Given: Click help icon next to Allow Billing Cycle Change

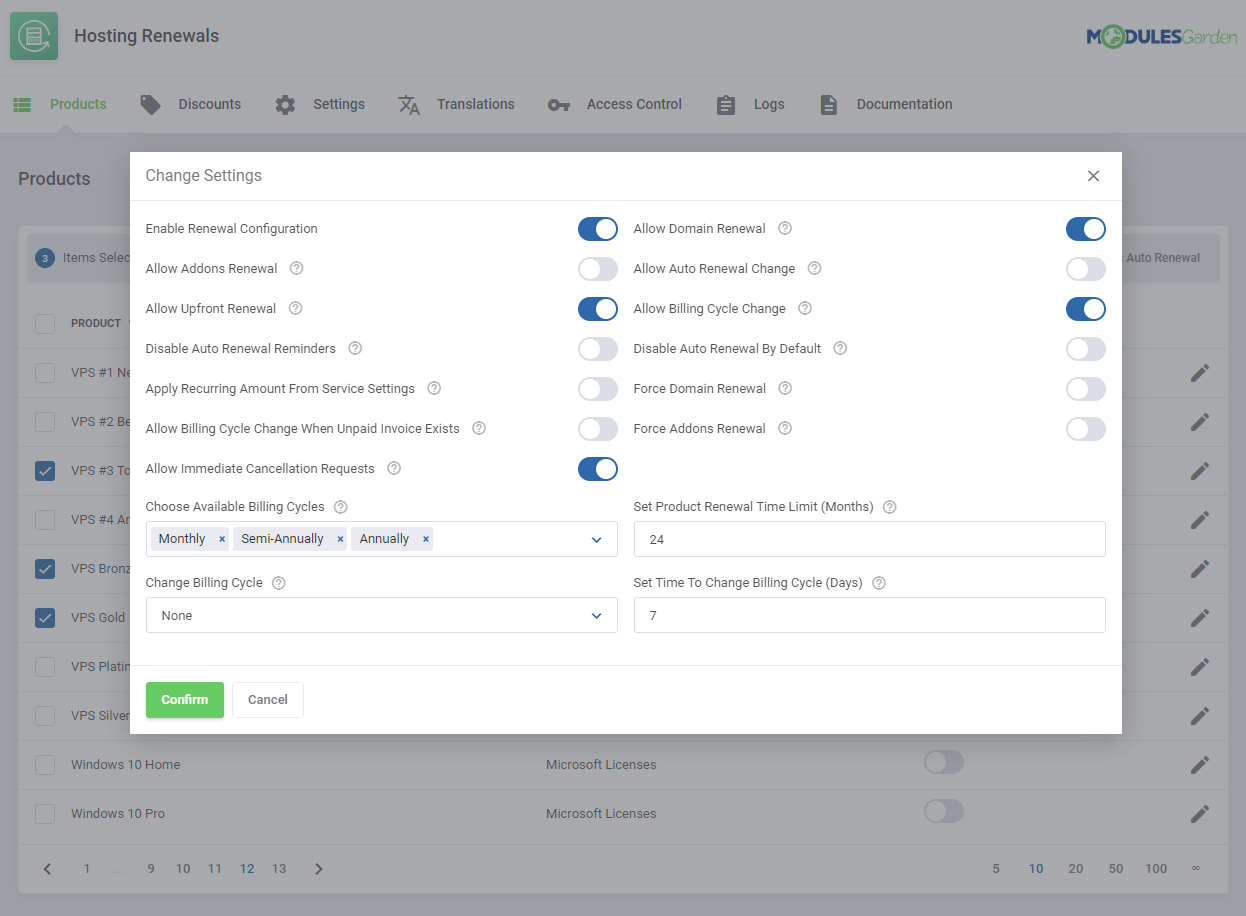Looking at the screenshot, I should point(805,309).
